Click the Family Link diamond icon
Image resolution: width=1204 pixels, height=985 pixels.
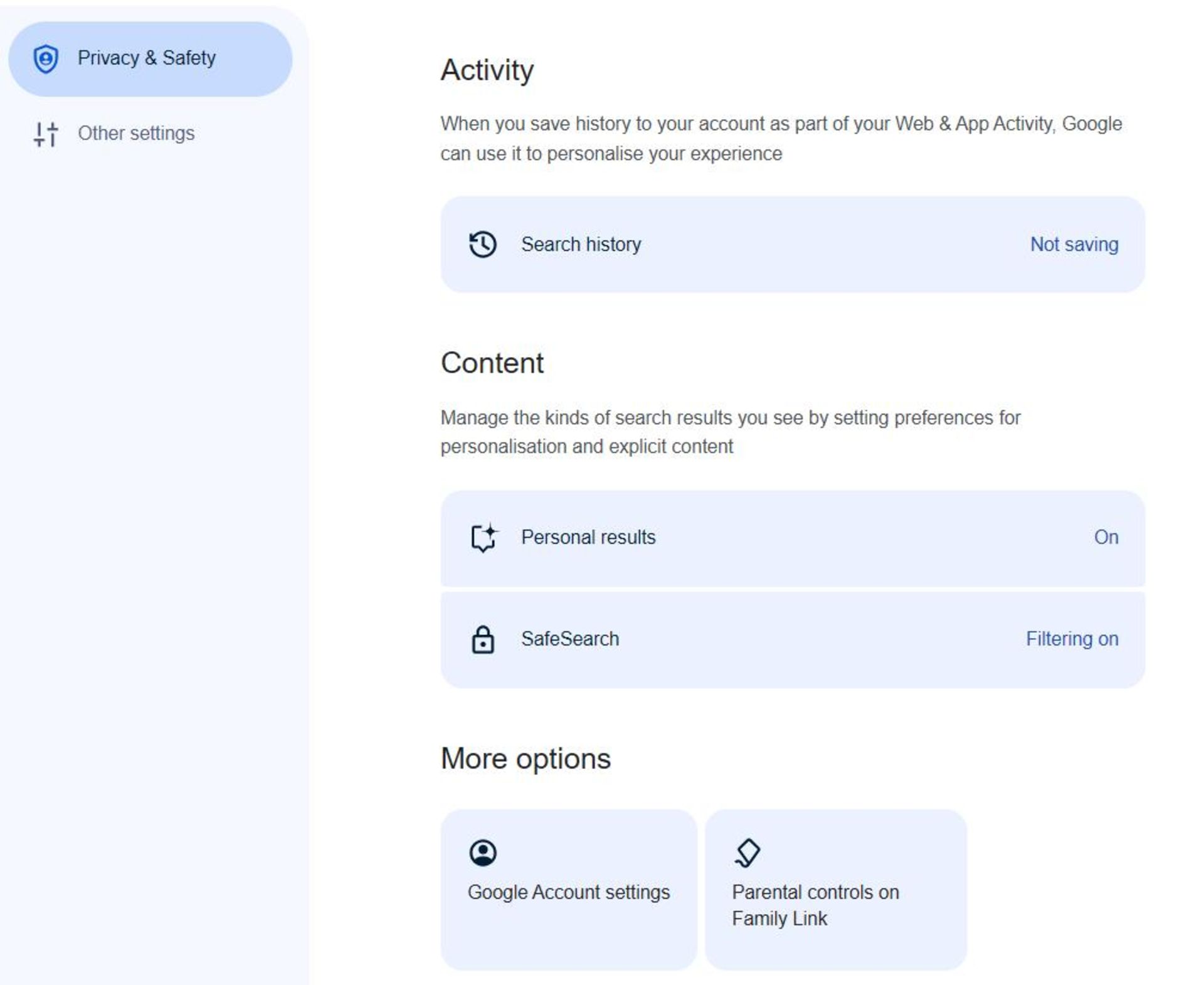point(747,853)
